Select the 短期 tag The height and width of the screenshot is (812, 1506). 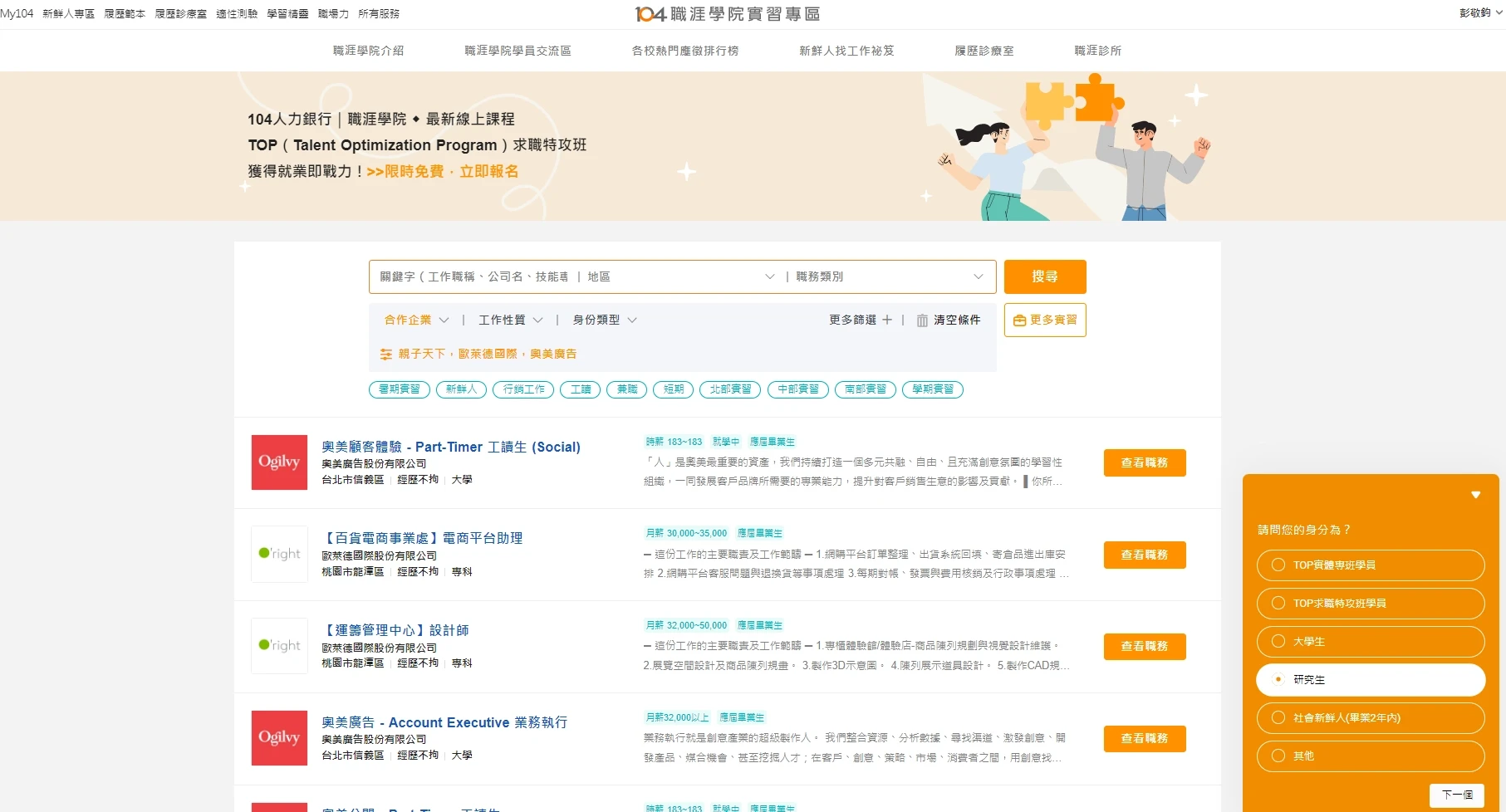pyautogui.click(x=674, y=389)
